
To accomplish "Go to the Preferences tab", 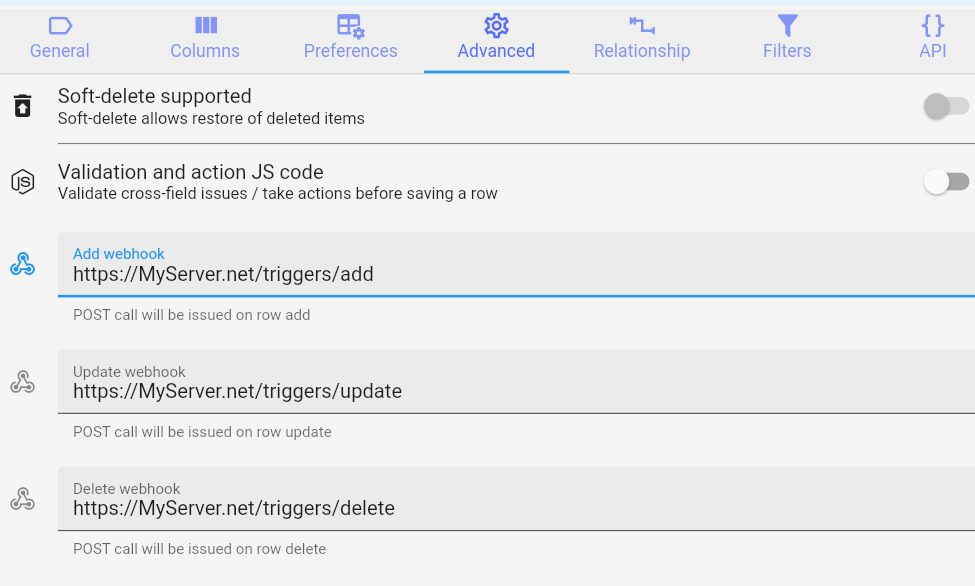I will [x=350, y=50].
